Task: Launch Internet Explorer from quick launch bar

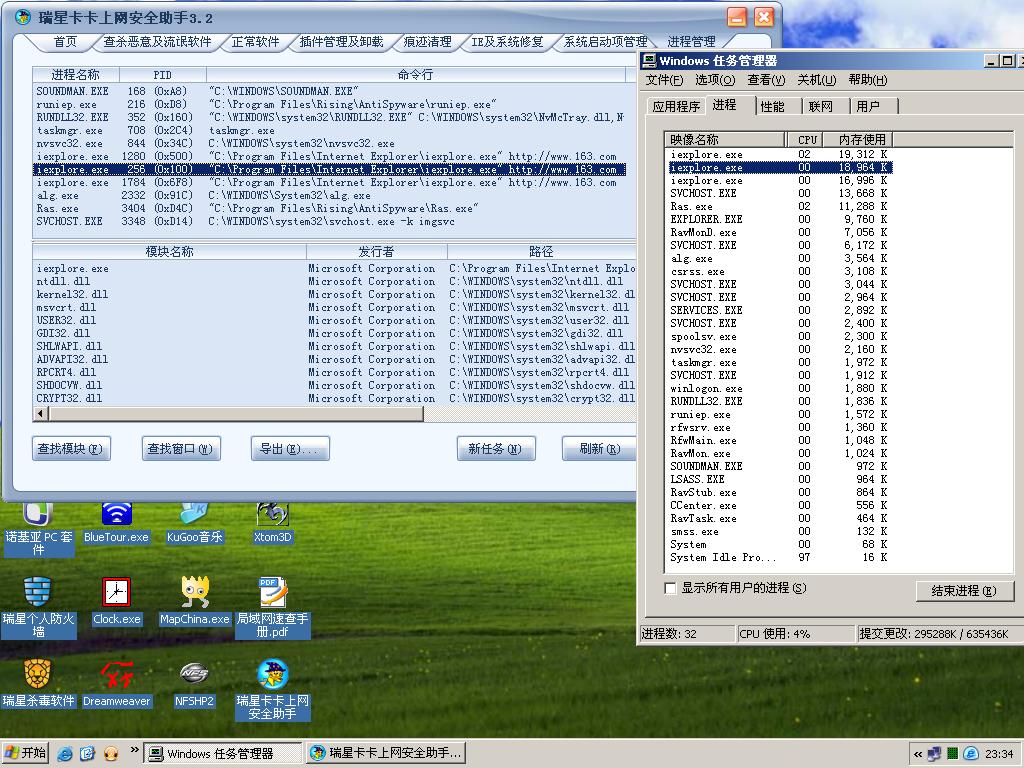Action: pyautogui.click(x=65, y=753)
